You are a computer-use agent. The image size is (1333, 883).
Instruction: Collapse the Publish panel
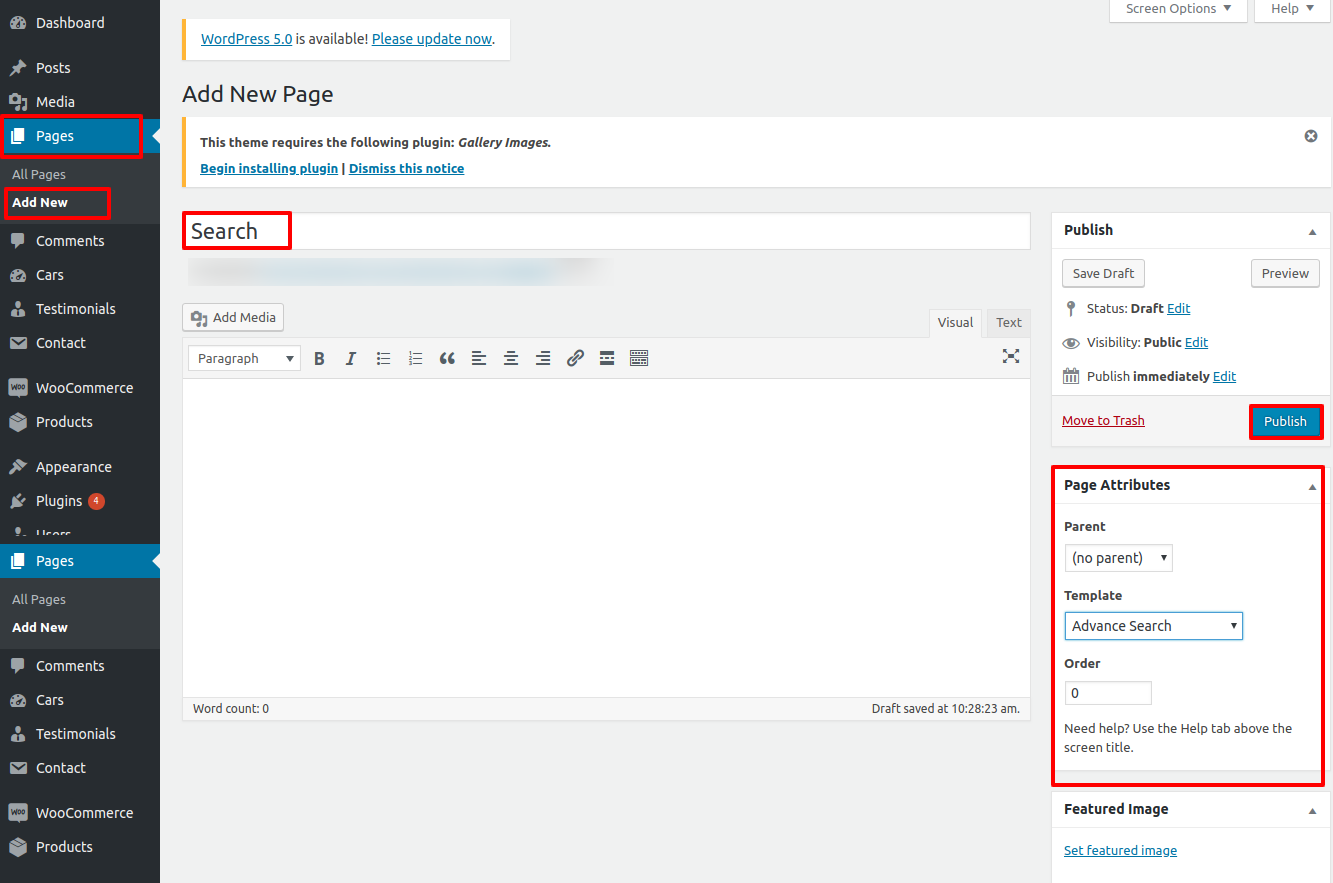coord(1312,231)
